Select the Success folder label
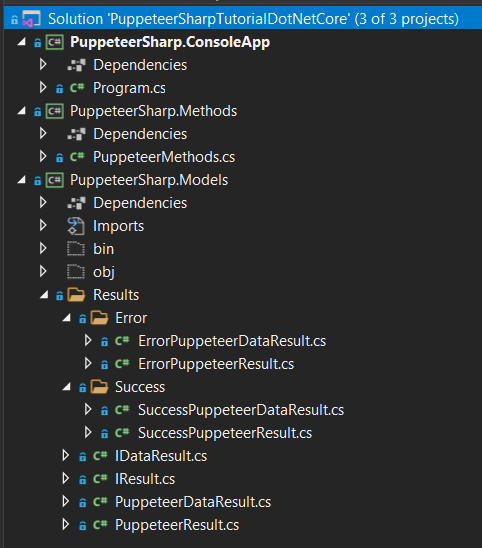Viewport: 482px width, 548px height. pyautogui.click(x=140, y=387)
